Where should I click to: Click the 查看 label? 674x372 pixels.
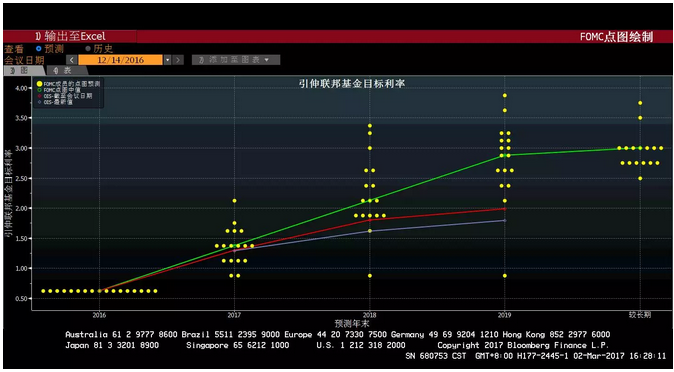coord(14,49)
